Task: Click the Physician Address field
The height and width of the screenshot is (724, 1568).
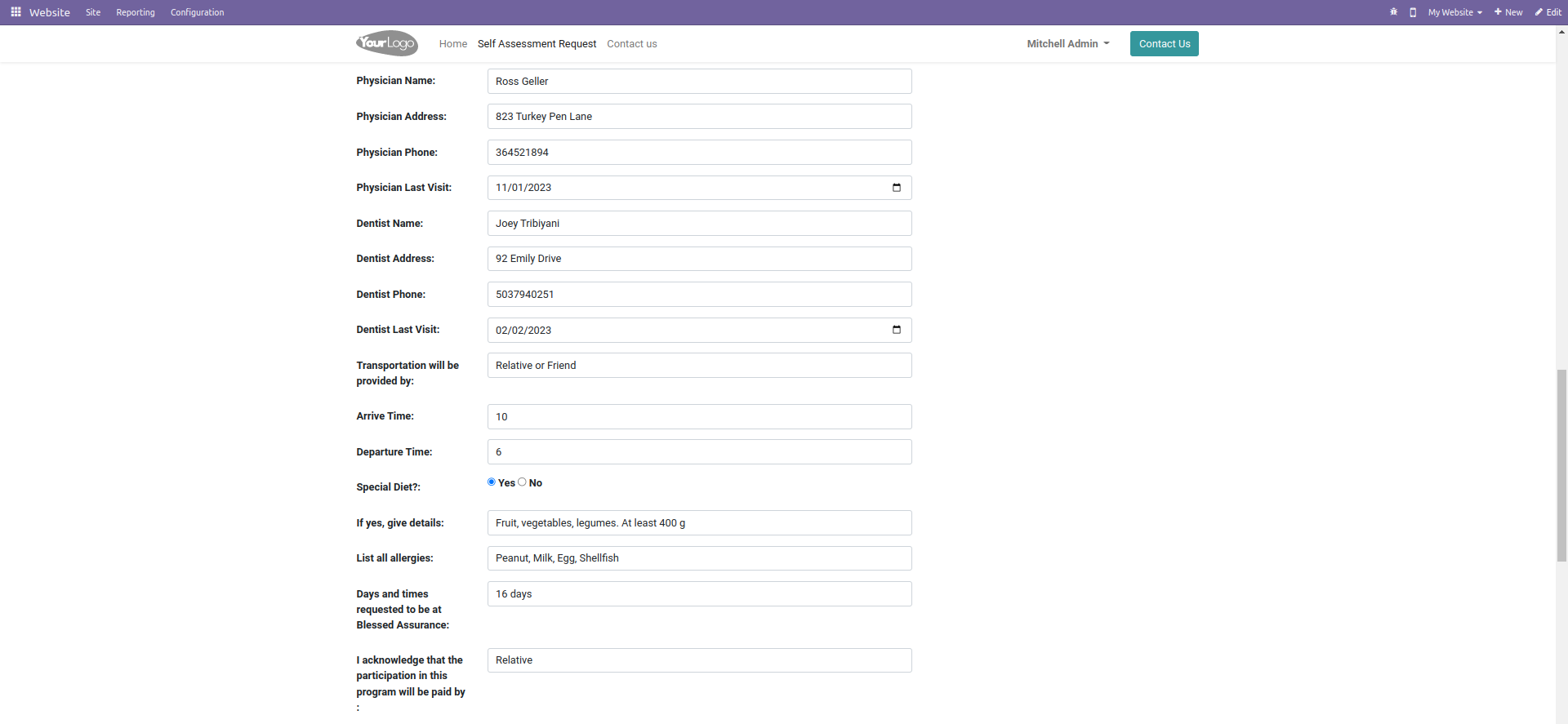Action: coord(700,117)
